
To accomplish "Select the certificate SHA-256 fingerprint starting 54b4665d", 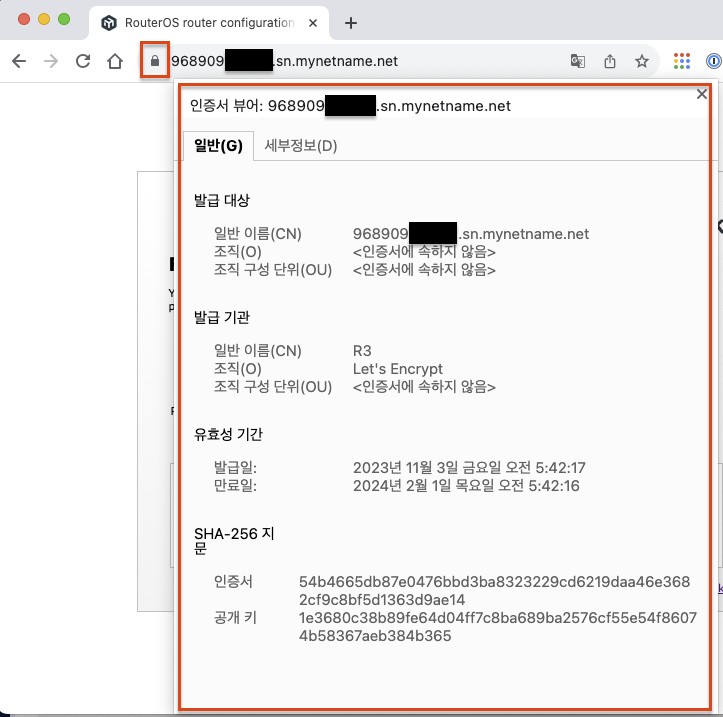I will point(494,591).
